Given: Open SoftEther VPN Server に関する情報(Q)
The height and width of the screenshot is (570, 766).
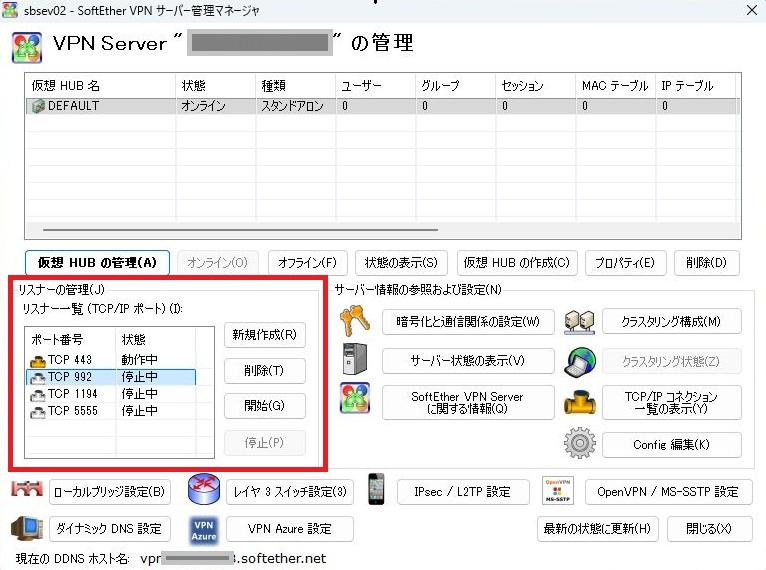Looking at the screenshot, I should coord(468,402).
